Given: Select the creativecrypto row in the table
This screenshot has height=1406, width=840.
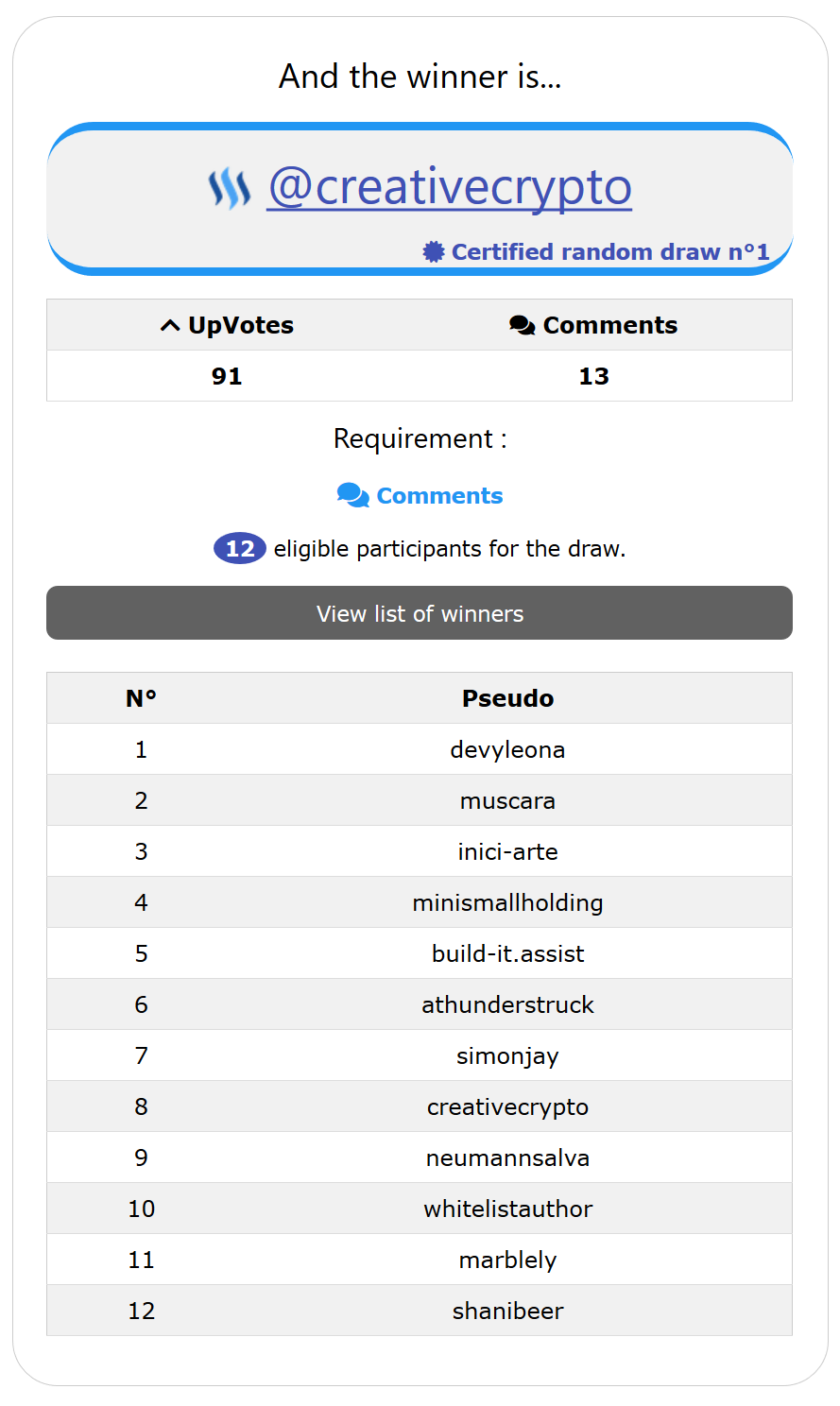Looking at the screenshot, I should [x=507, y=1106].
